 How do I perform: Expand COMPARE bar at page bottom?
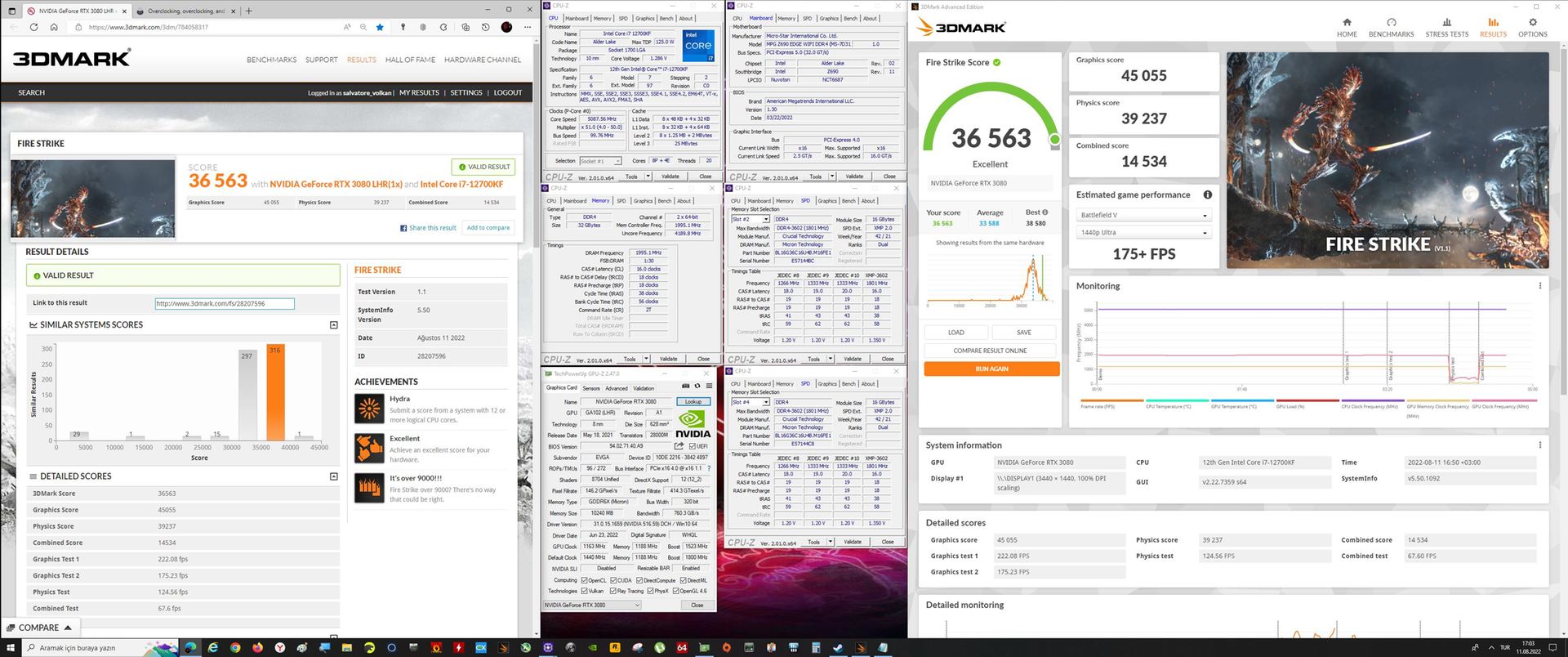click(39, 628)
